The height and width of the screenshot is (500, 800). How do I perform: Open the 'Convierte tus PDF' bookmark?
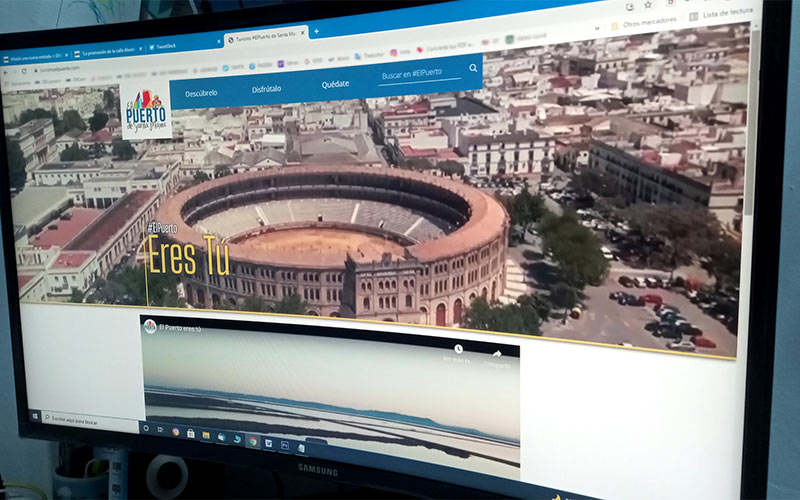(x=445, y=48)
